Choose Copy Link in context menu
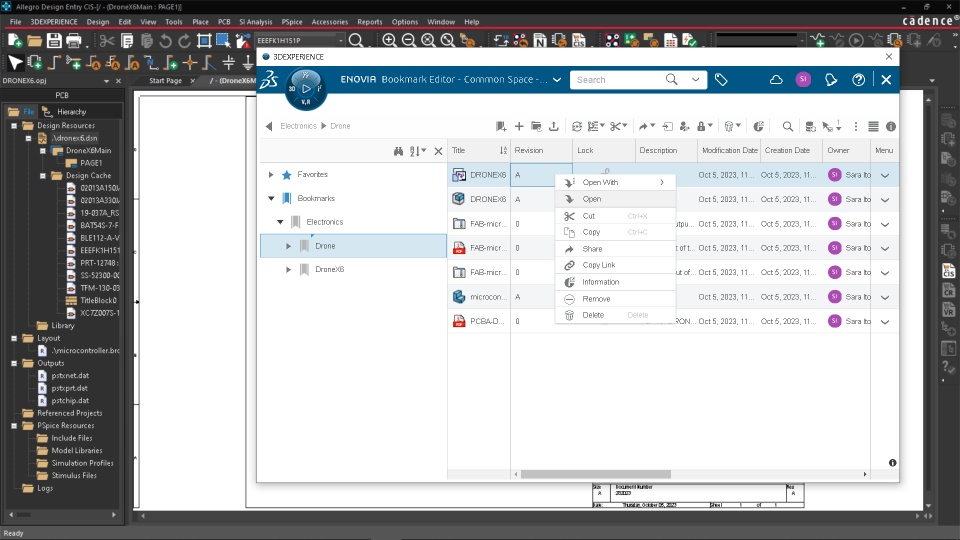This screenshot has height=540, width=960. (615, 265)
